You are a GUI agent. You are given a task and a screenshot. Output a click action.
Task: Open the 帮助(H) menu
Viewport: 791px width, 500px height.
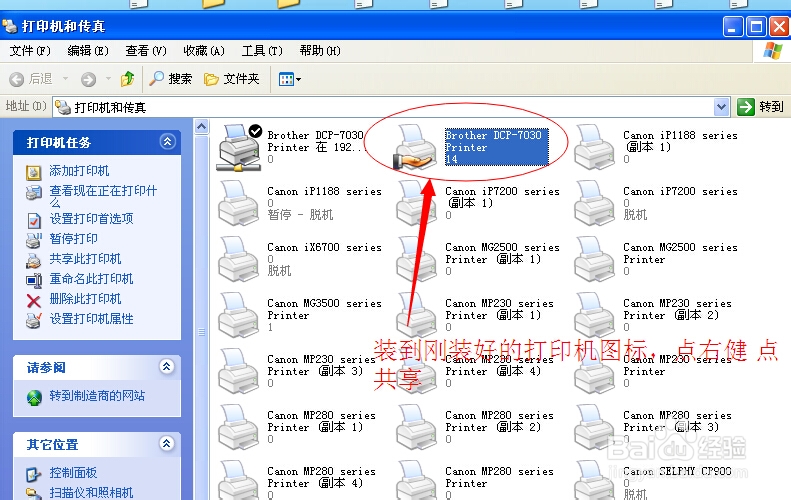coord(320,51)
